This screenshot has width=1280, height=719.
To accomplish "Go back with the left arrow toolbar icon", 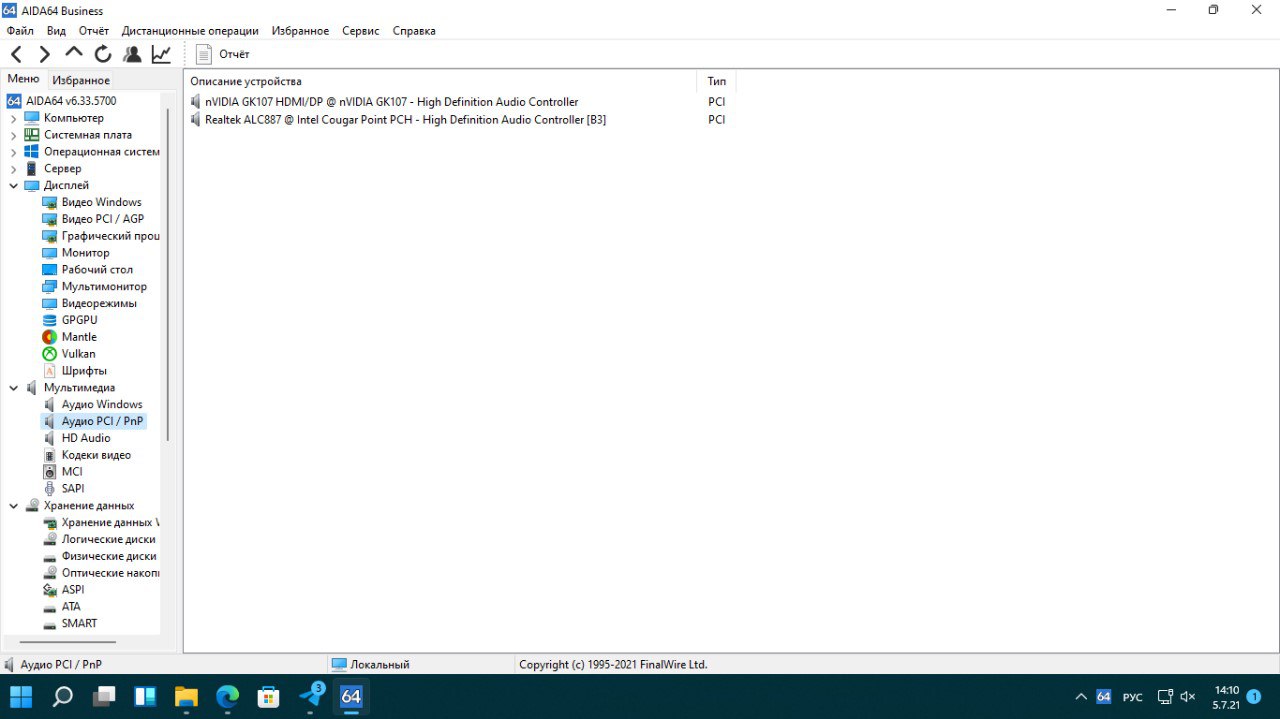I will [x=16, y=54].
